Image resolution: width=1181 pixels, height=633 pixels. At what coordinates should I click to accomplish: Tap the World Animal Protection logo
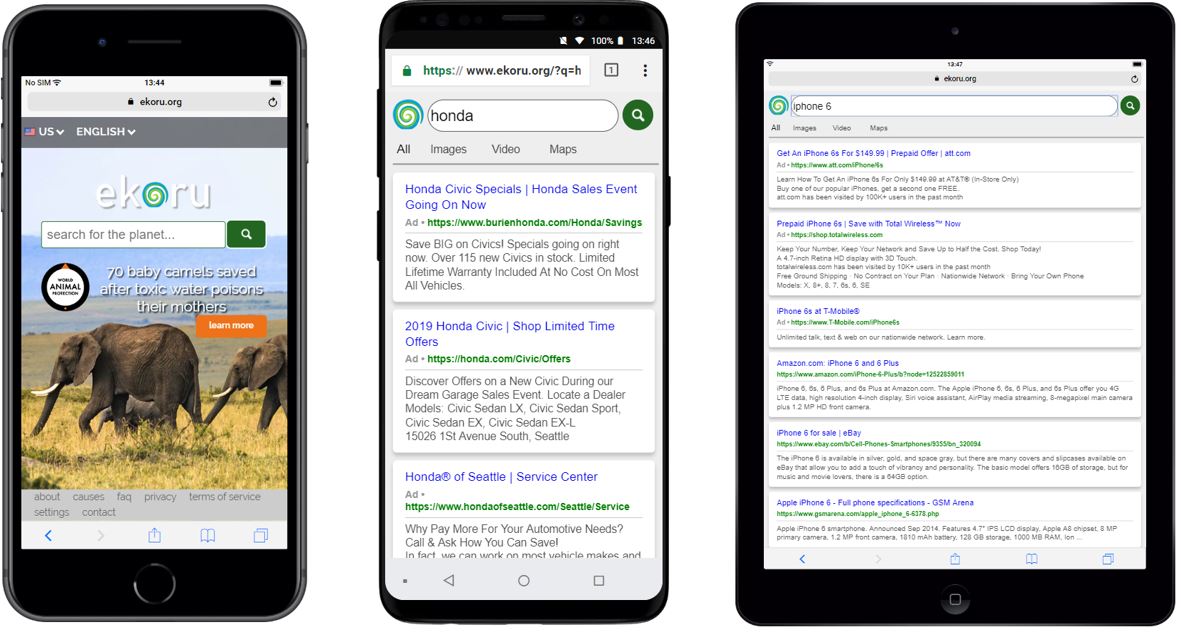66,287
